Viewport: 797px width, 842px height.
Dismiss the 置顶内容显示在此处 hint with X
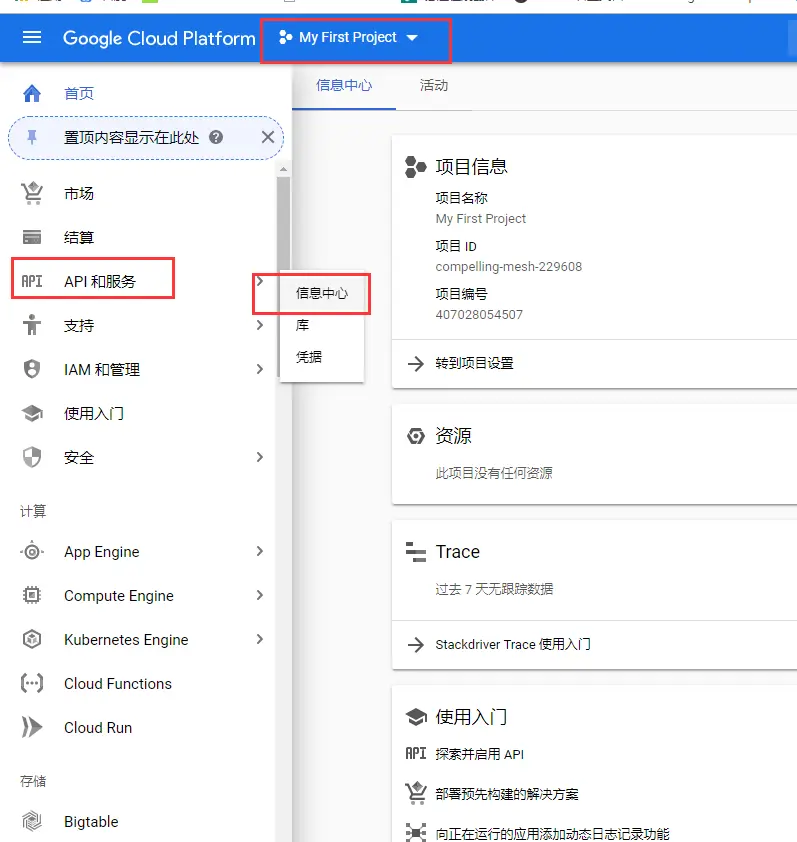click(x=268, y=137)
